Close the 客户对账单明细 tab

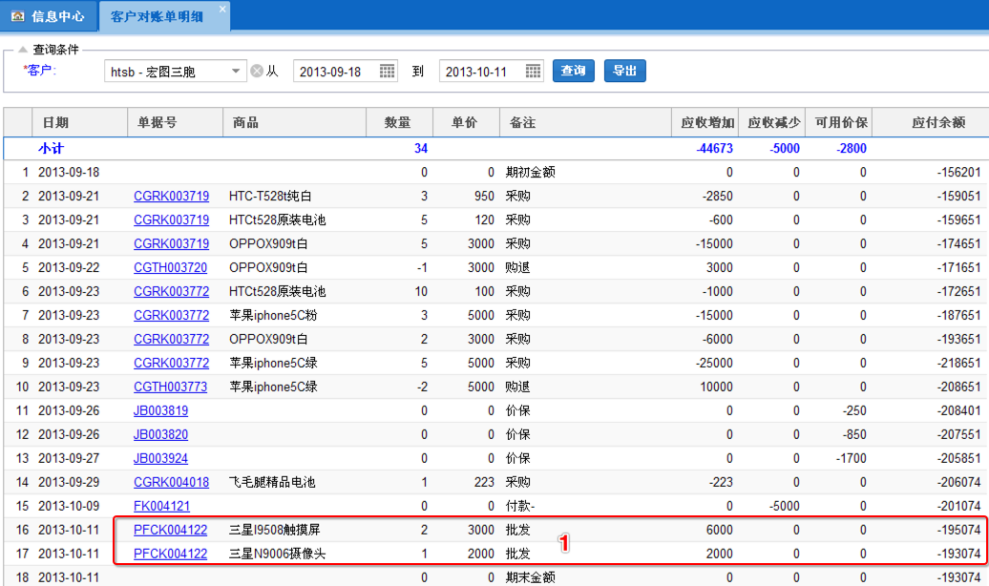coord(222,9)
